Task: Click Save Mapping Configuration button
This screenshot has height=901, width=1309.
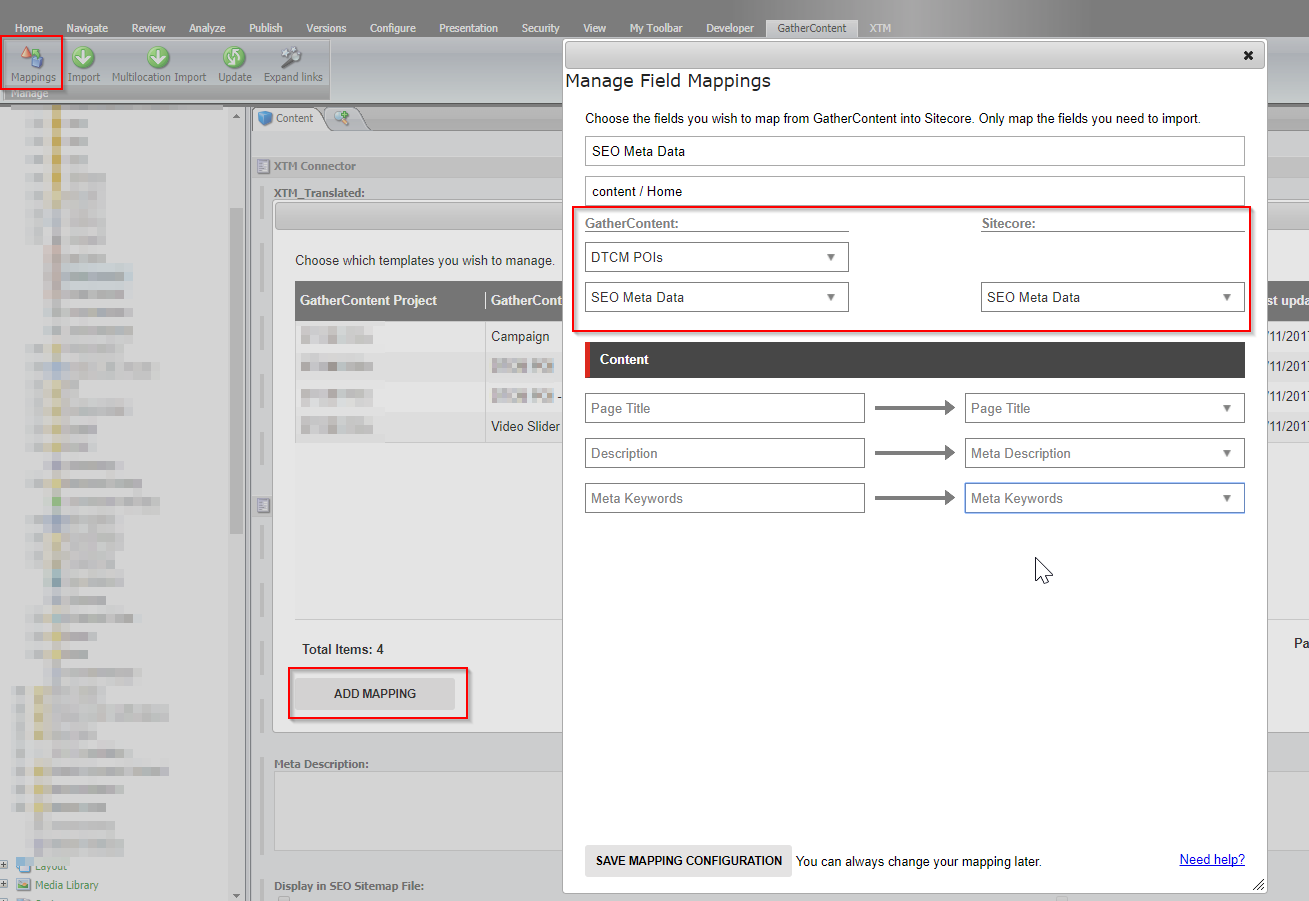Action: coord(688,861)
